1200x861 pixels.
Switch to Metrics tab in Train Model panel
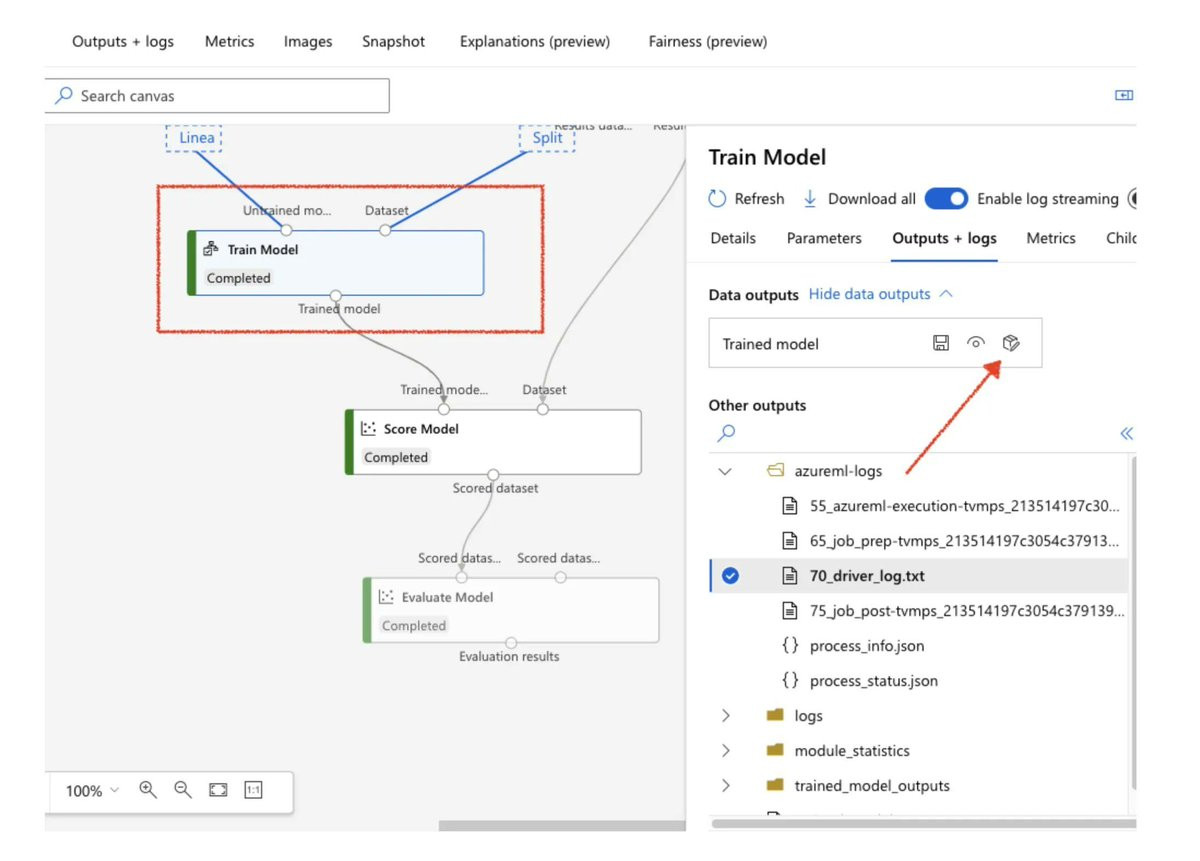(1051, 238)
